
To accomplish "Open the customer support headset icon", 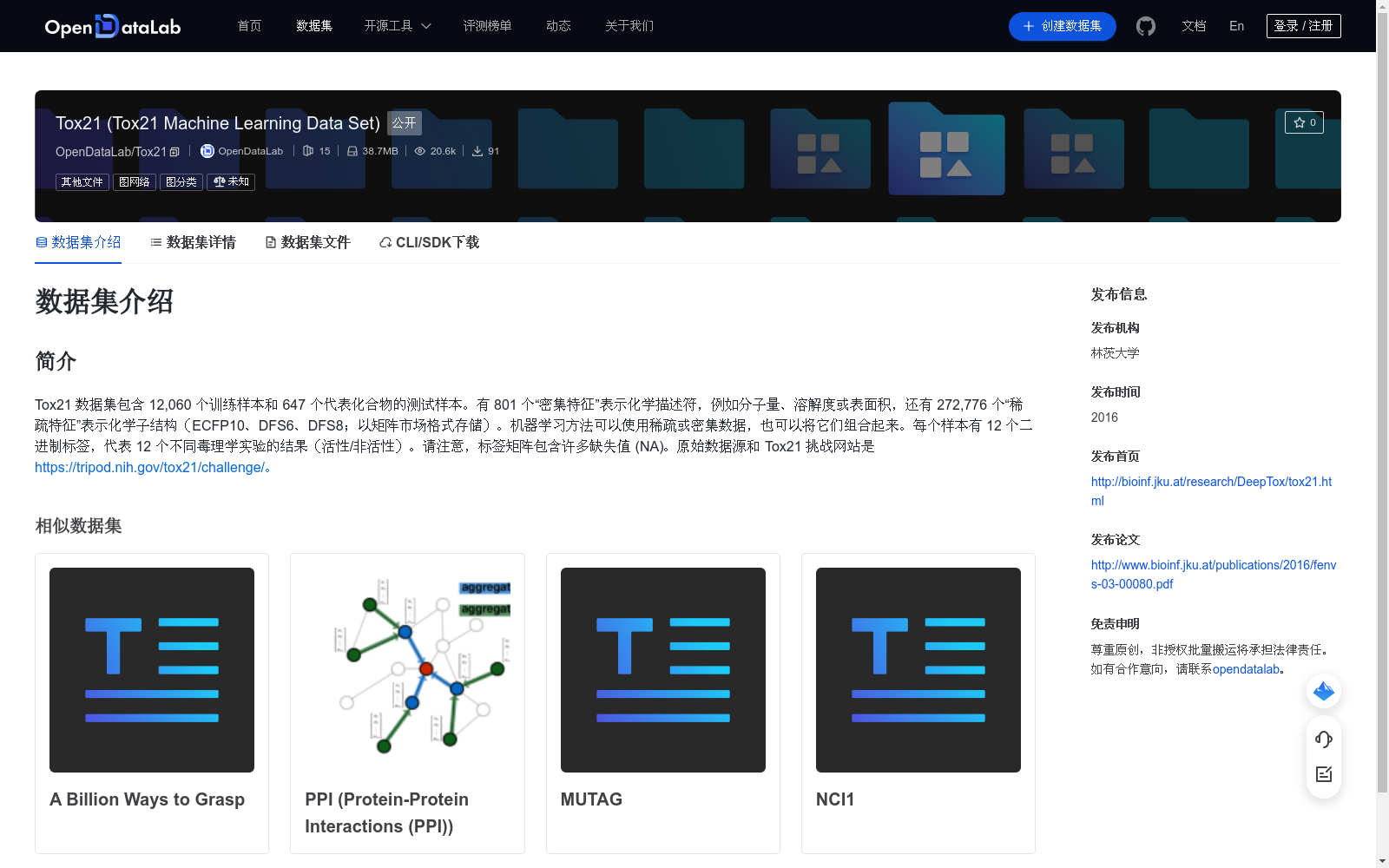I will 1324,740.
